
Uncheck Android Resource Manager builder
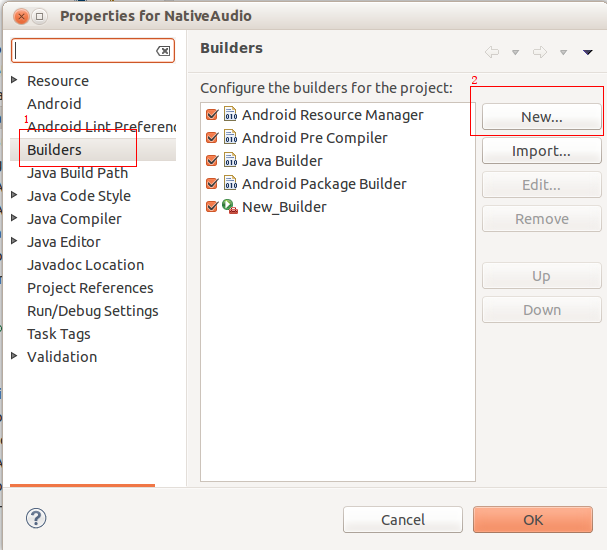(x=212, y=115)
